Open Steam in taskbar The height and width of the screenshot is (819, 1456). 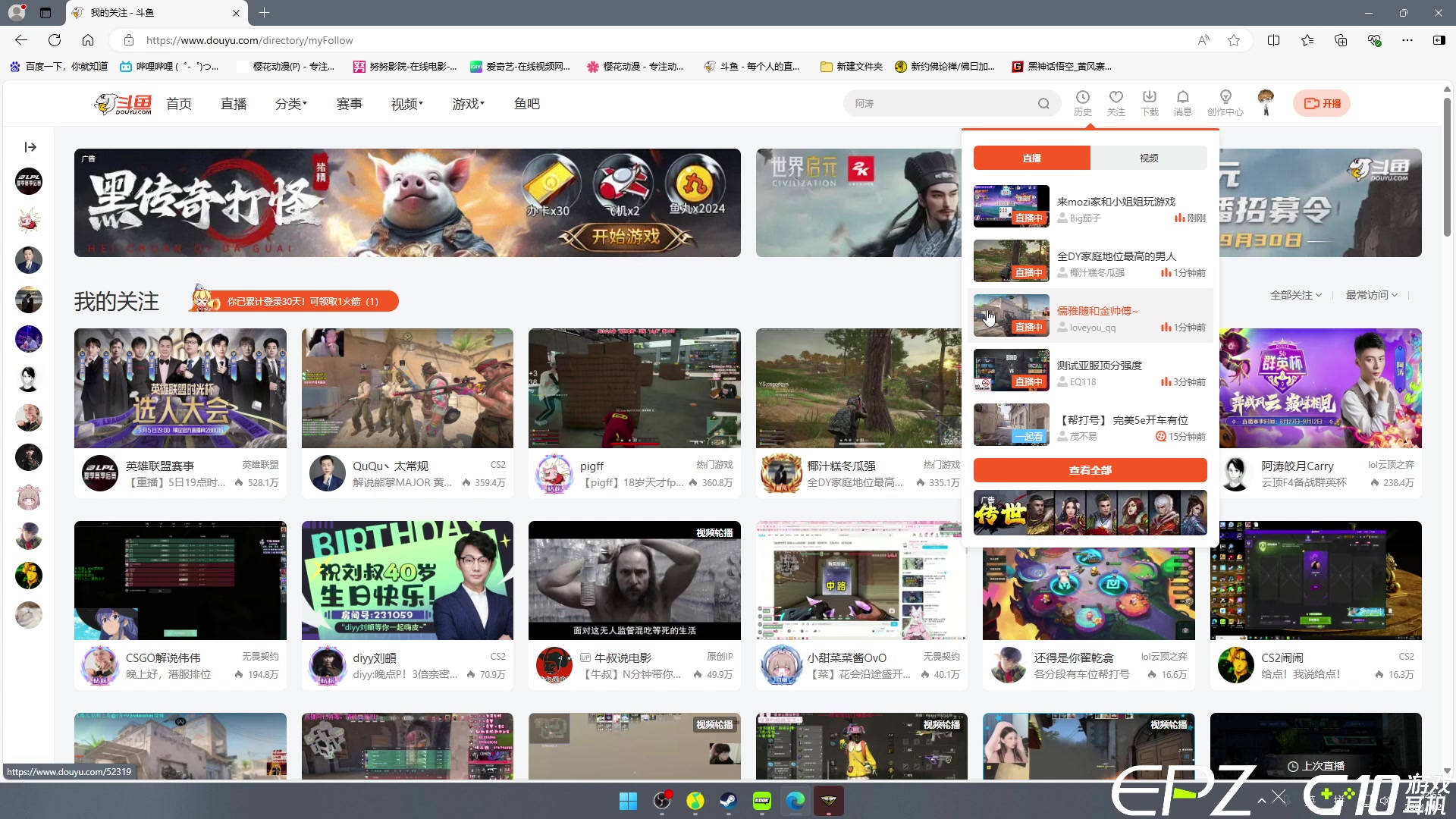point(729,801)
